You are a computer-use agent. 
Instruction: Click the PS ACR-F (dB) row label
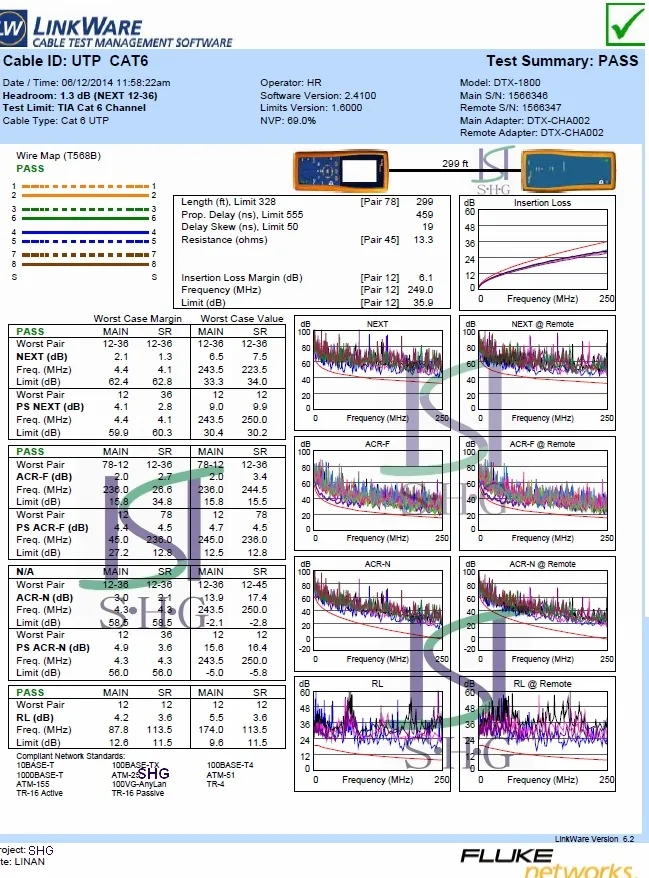click(52, 527)
